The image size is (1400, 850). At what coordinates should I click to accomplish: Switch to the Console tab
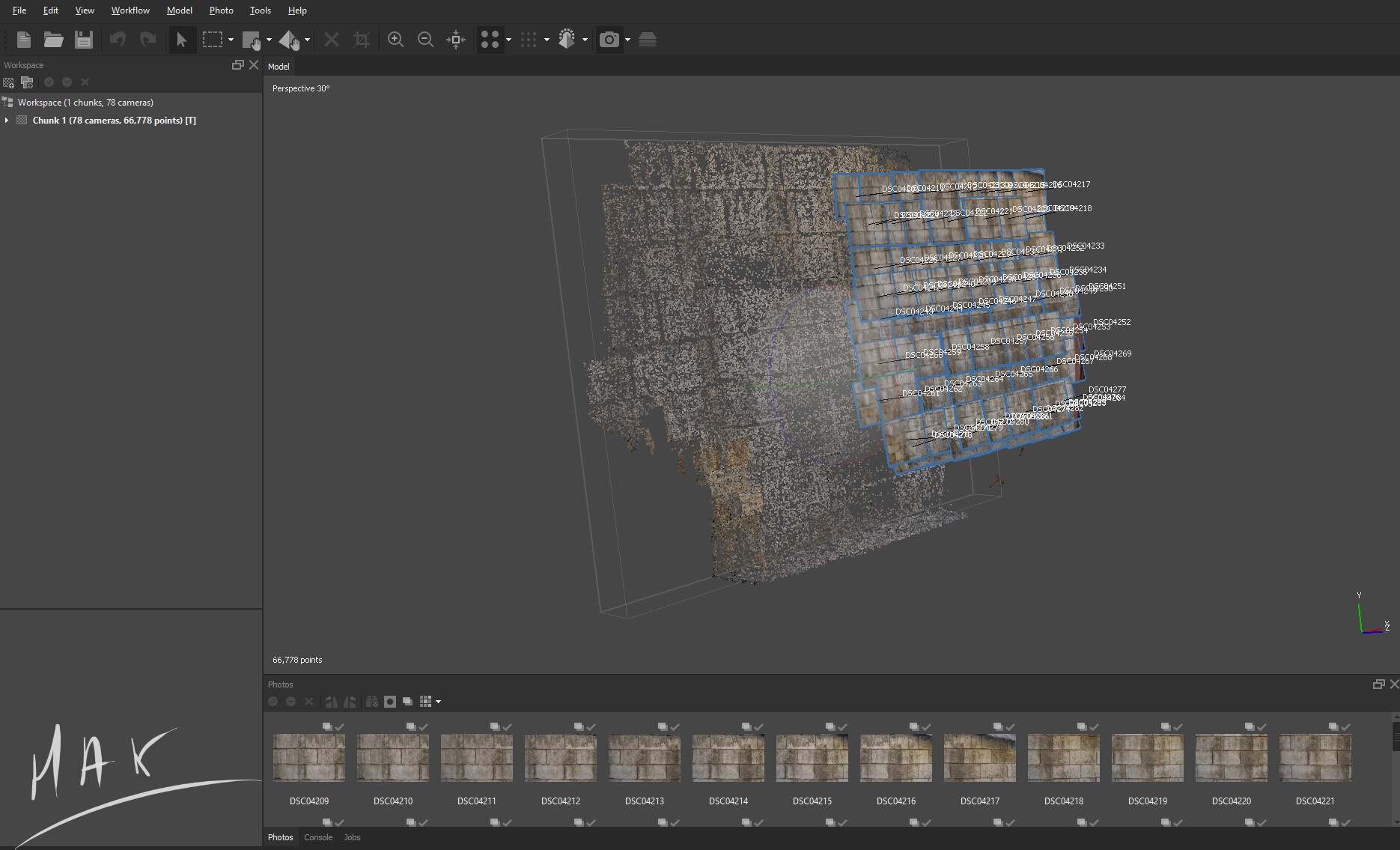pyautogui.click(x=318, y=837)
